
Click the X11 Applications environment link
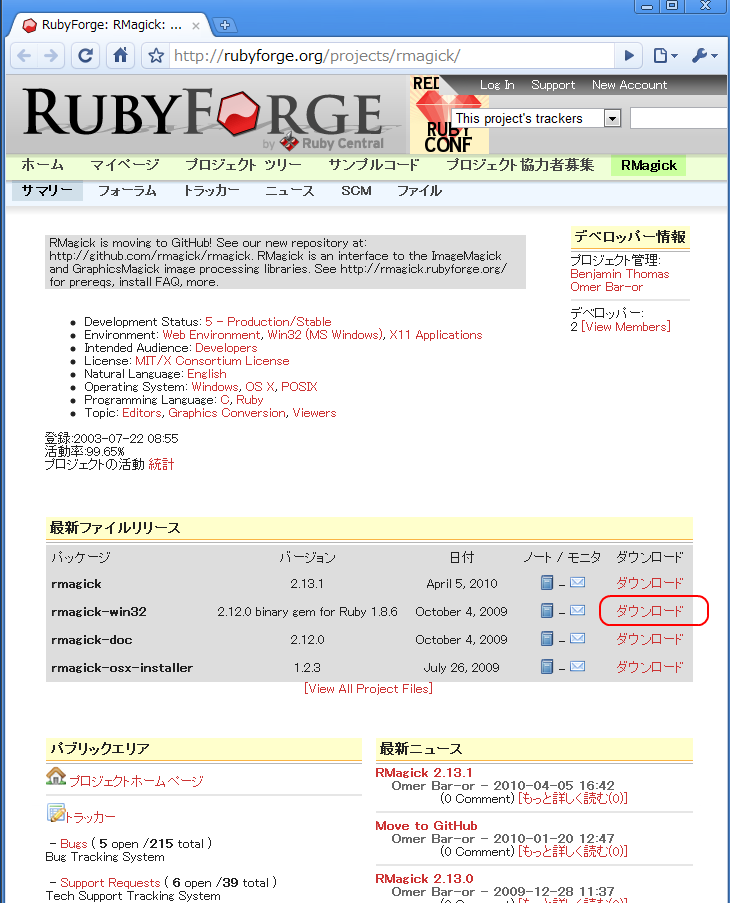(x=436, y=335)
